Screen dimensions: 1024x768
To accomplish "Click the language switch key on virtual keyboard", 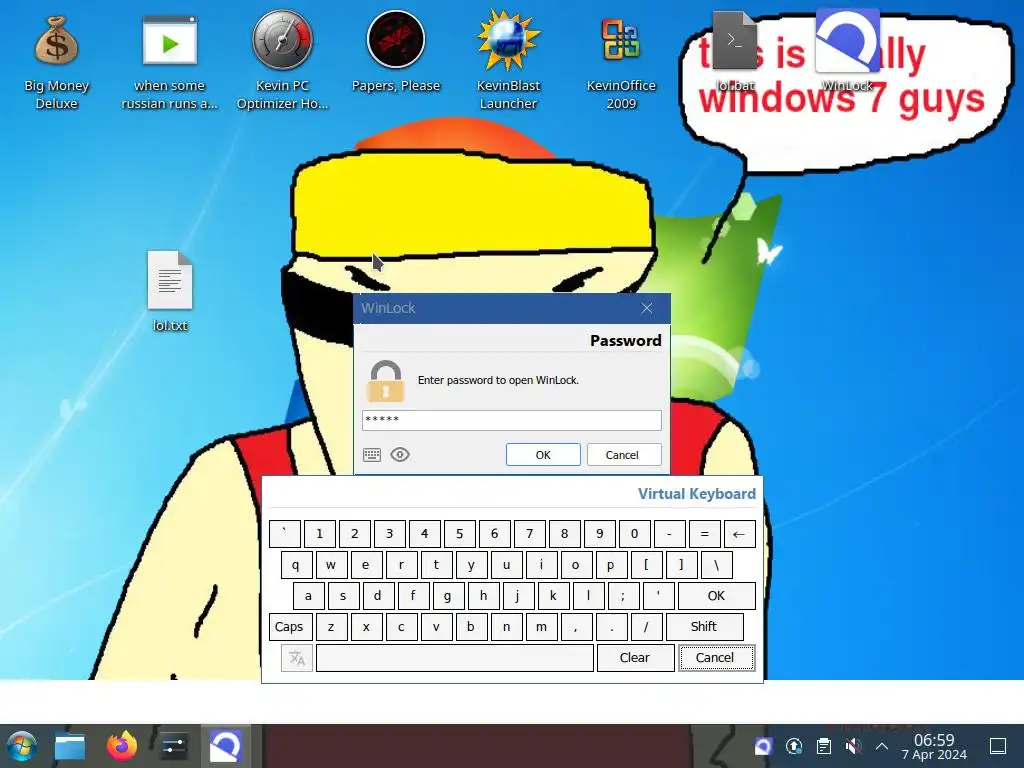I will click(x=297, y=658).
